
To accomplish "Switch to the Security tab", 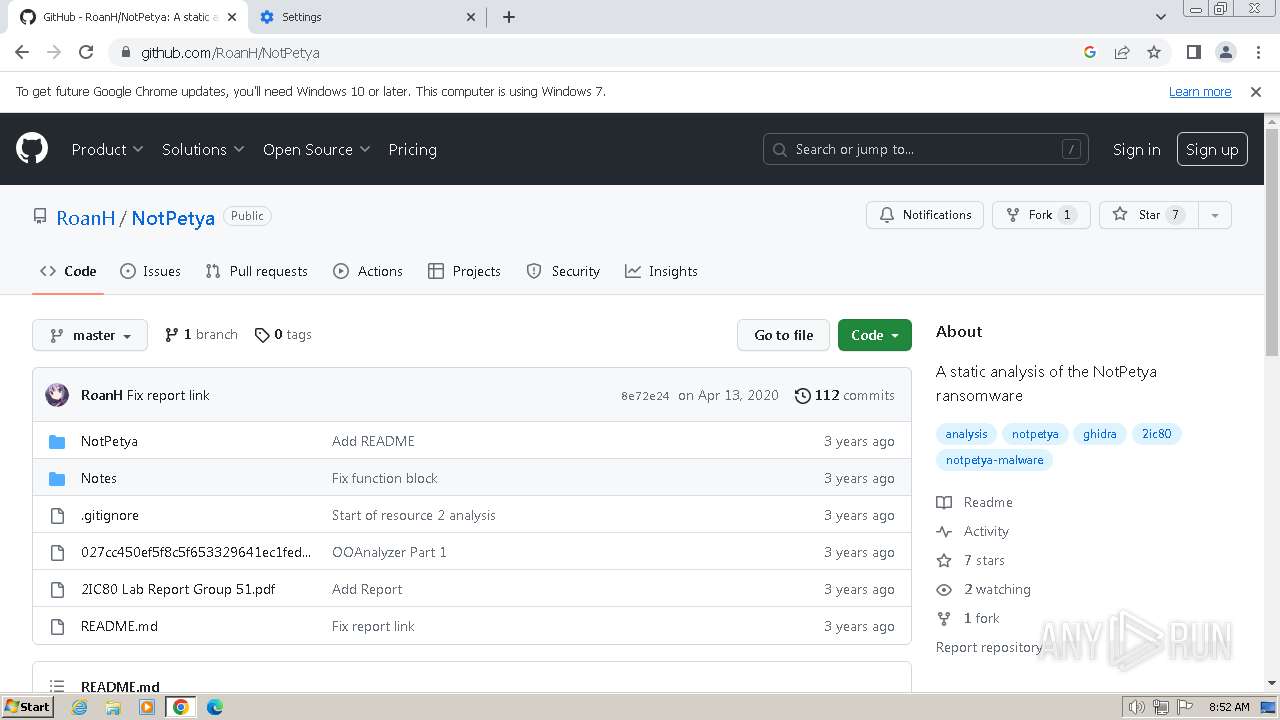I will click(563, 271).
